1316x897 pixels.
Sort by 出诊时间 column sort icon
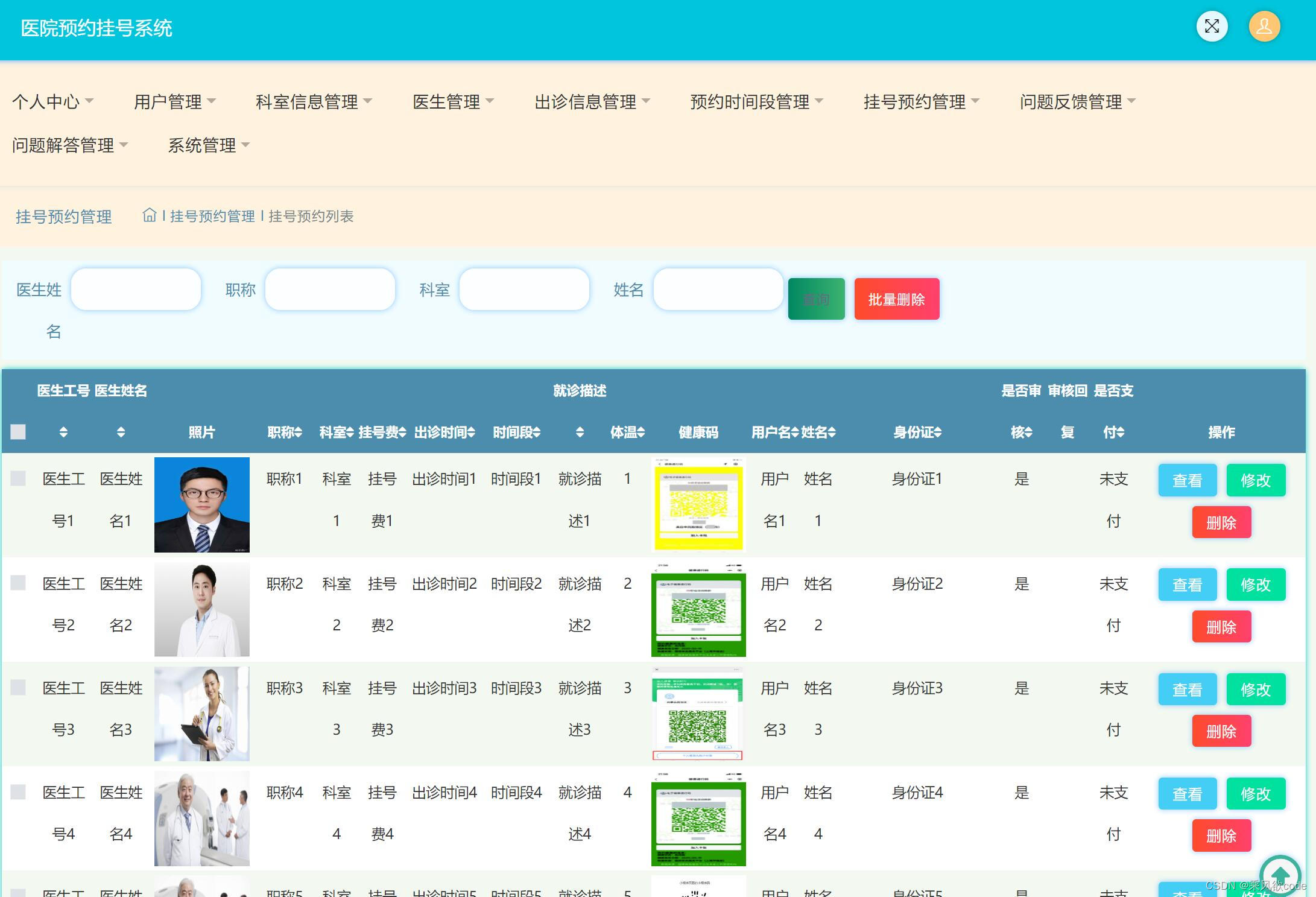(472, 433)
